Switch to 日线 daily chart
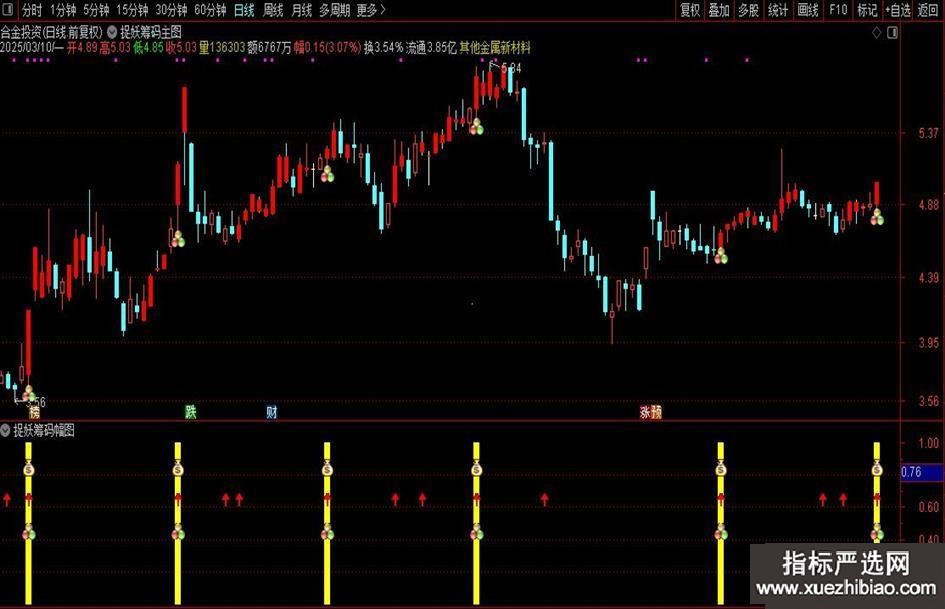The height and width of the screenshot is (609, 945). [x=244, y=10]
